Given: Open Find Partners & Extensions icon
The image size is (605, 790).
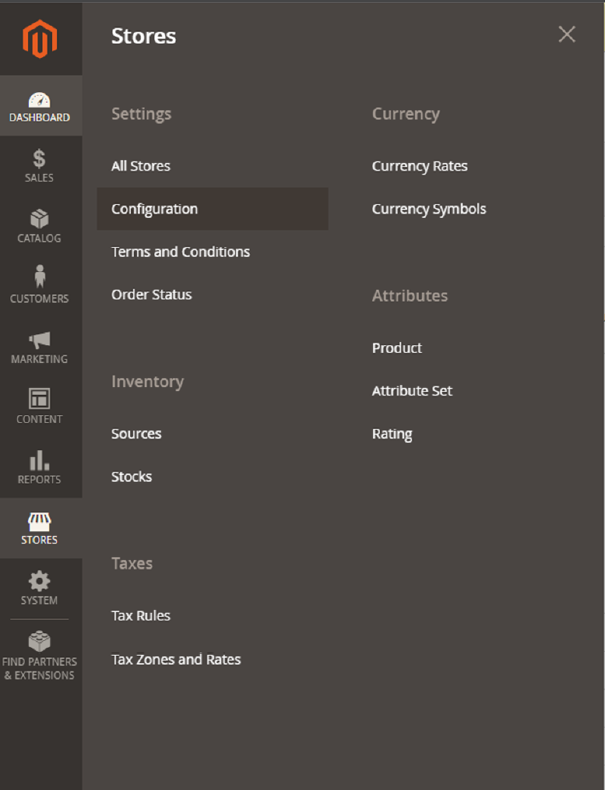Looking at the screenshot, I should (x=40, y=641).
